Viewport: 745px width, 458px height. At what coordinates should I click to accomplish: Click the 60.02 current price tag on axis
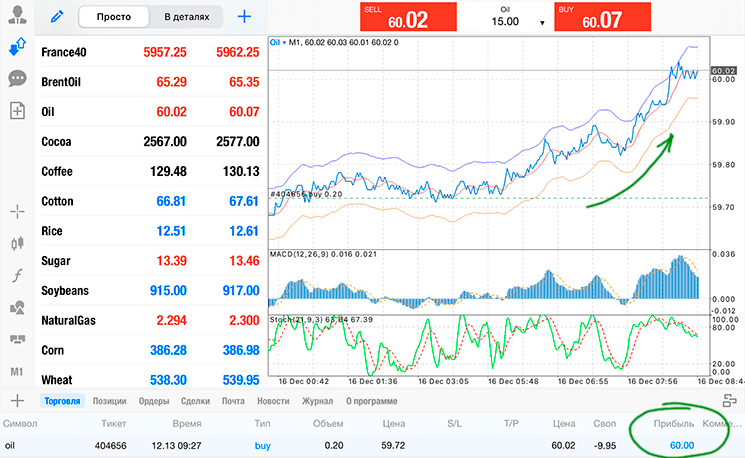[x=724, y=70]
